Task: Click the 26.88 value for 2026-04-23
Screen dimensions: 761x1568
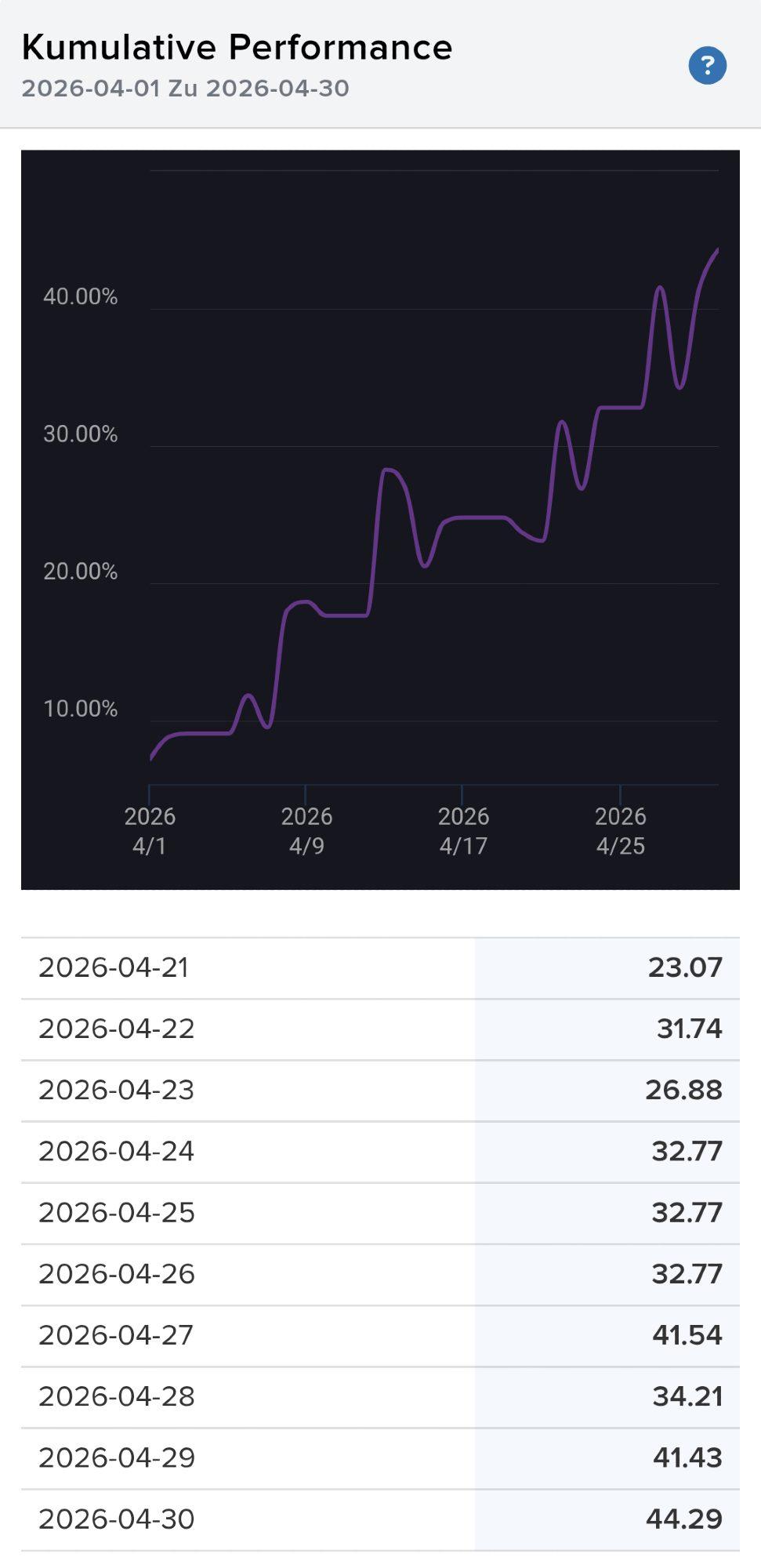Action: point(683,1091)
